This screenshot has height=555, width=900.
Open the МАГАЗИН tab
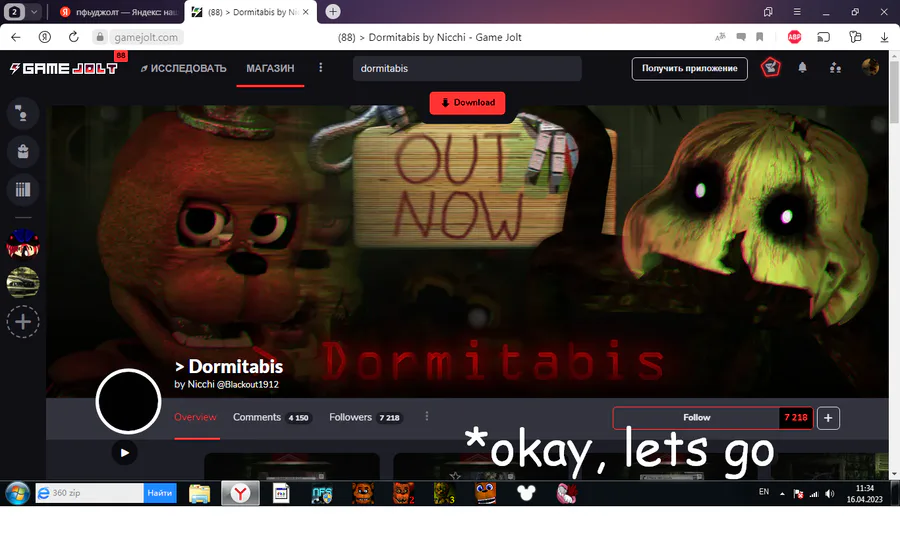click(270, 68)
